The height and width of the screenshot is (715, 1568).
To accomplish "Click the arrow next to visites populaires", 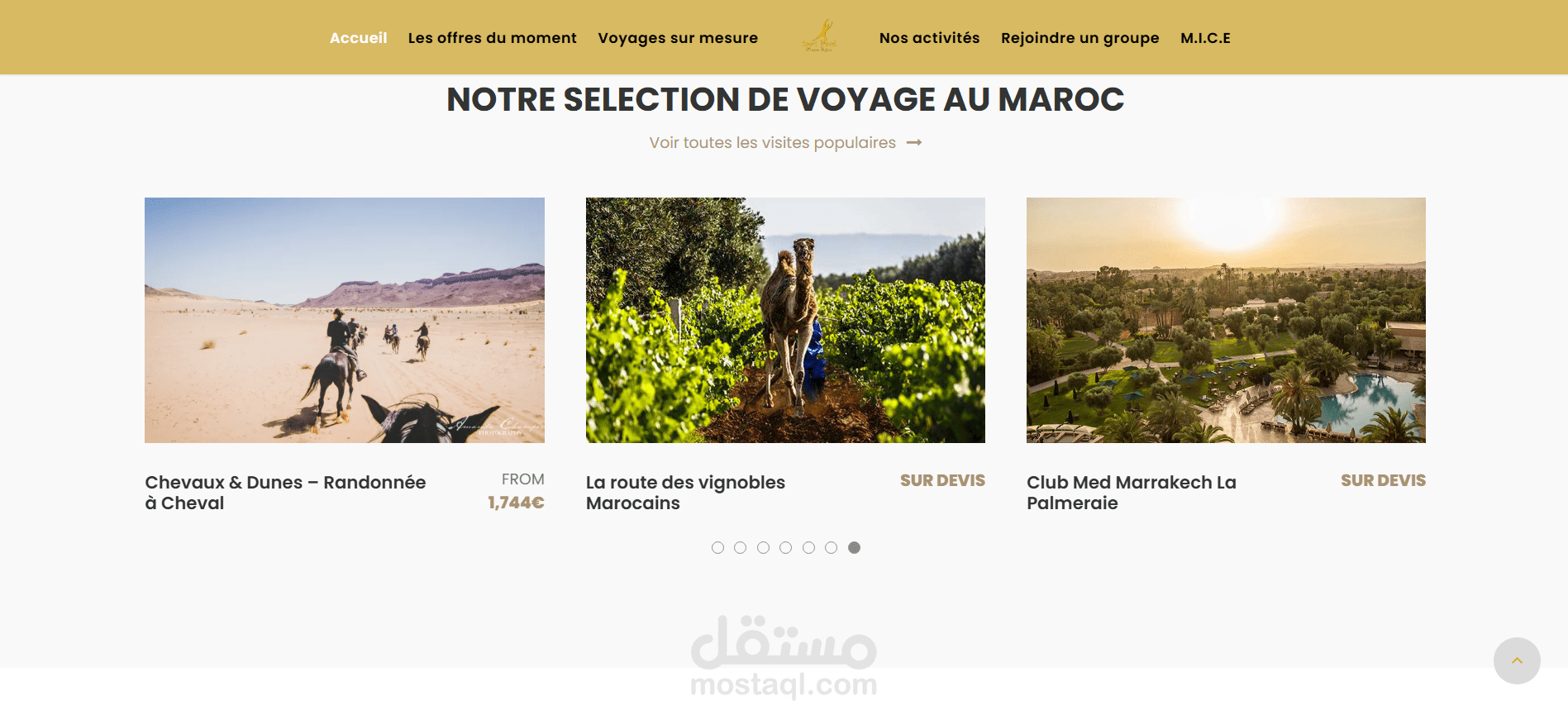I will point(914,143).
